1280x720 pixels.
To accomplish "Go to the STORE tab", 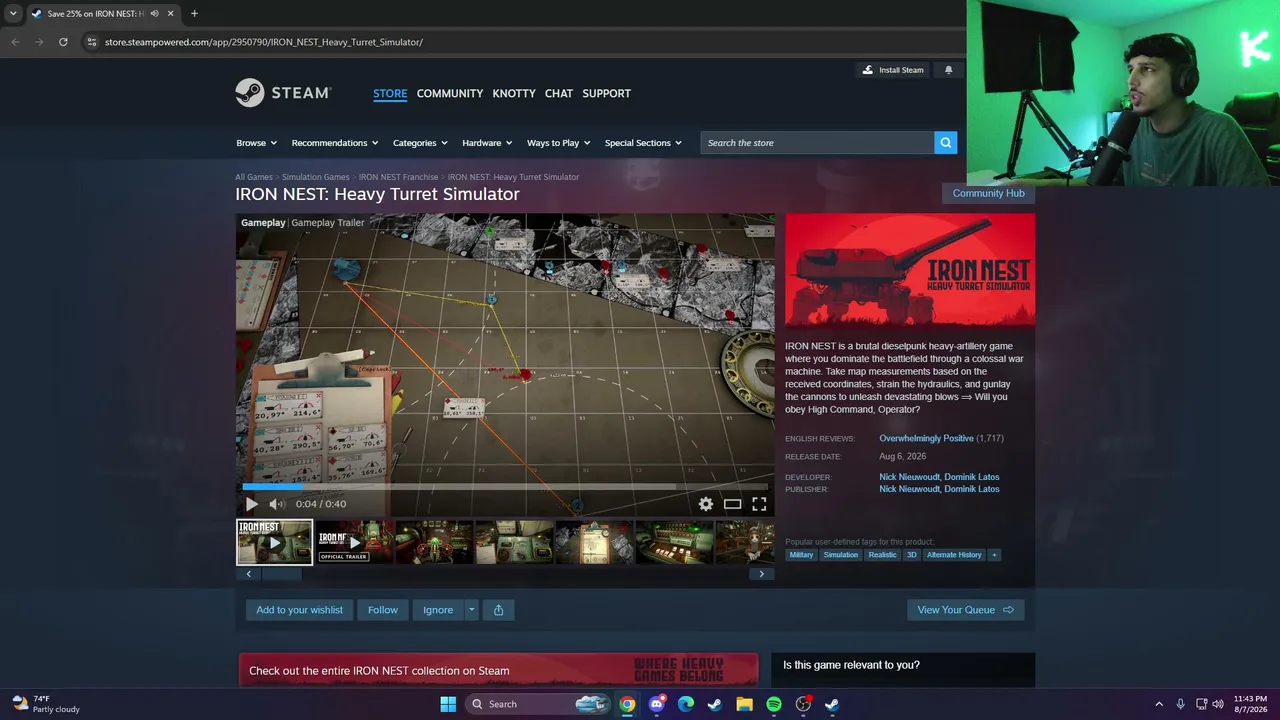I will pyautogui.click(x=390, y=93).
